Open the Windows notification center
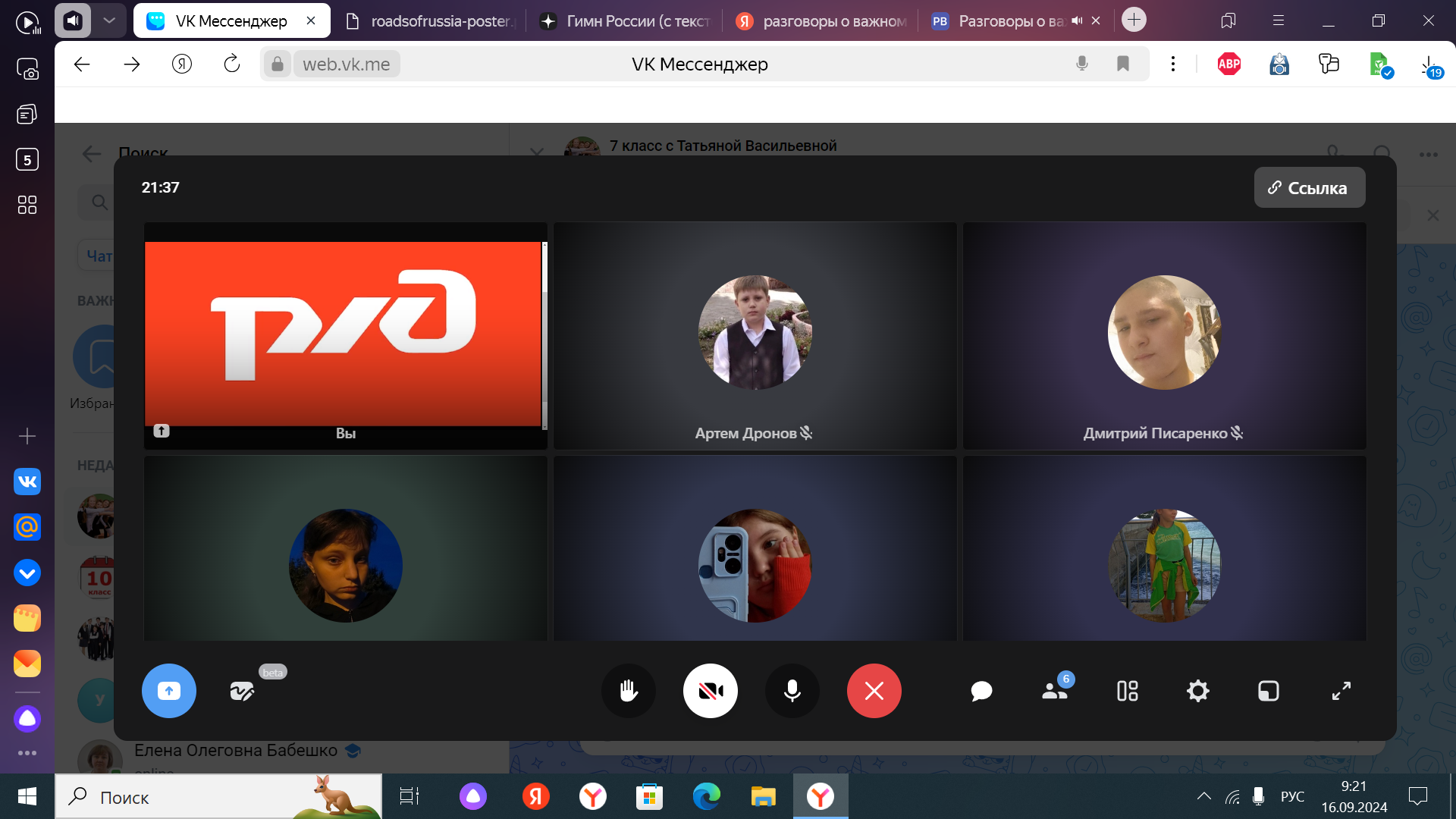 pyautogui.click(x=1418, y=796)
